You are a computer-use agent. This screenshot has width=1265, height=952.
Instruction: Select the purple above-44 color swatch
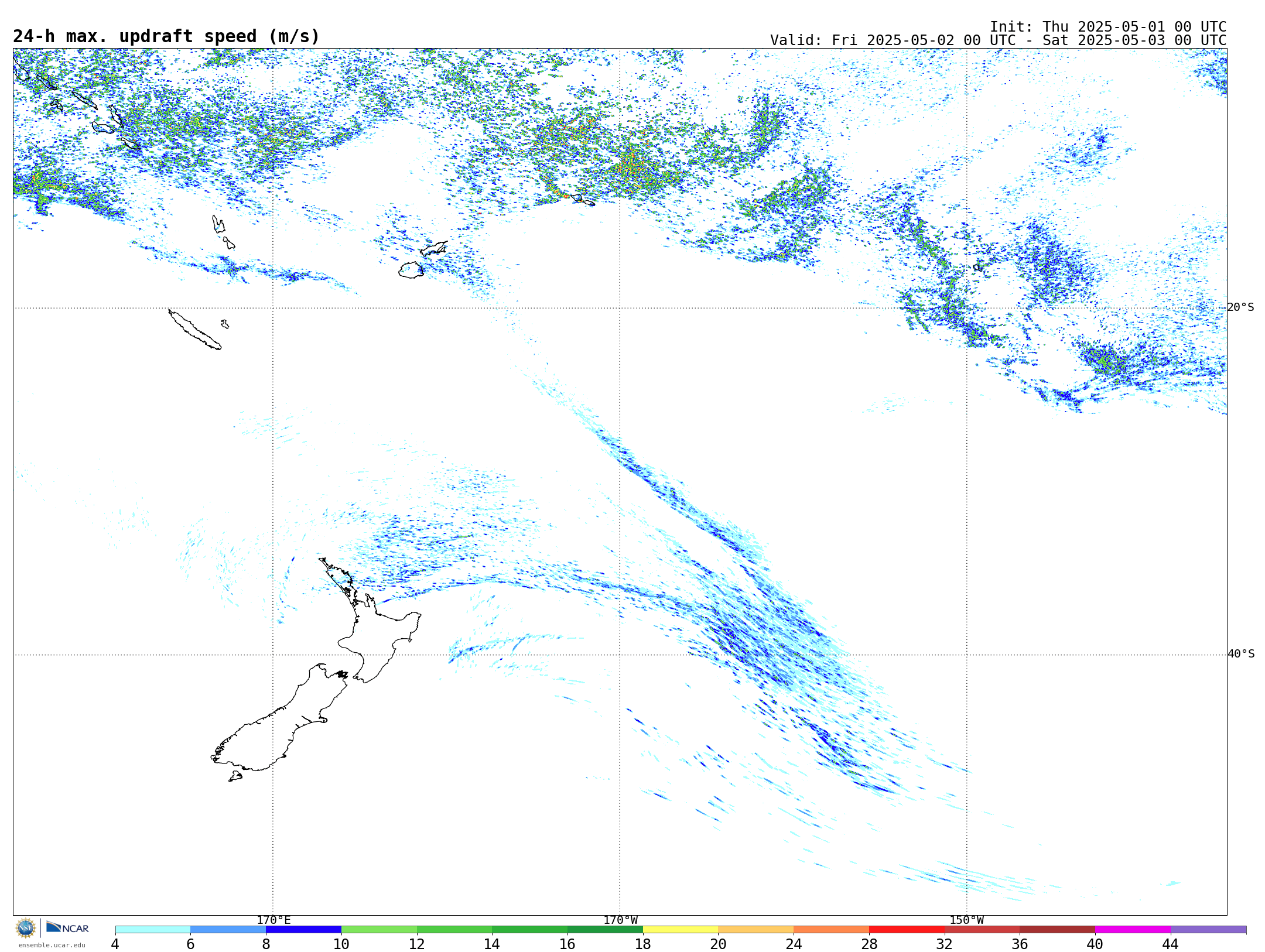click(x=1209, y=930)
